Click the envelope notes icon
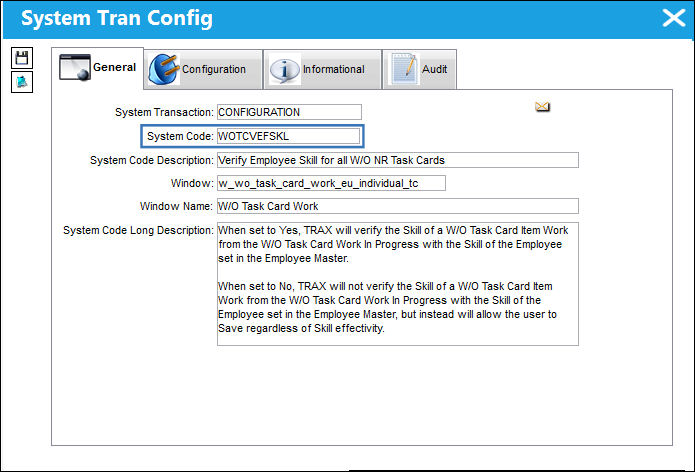 pyautogui.click(x=542, y=107)
